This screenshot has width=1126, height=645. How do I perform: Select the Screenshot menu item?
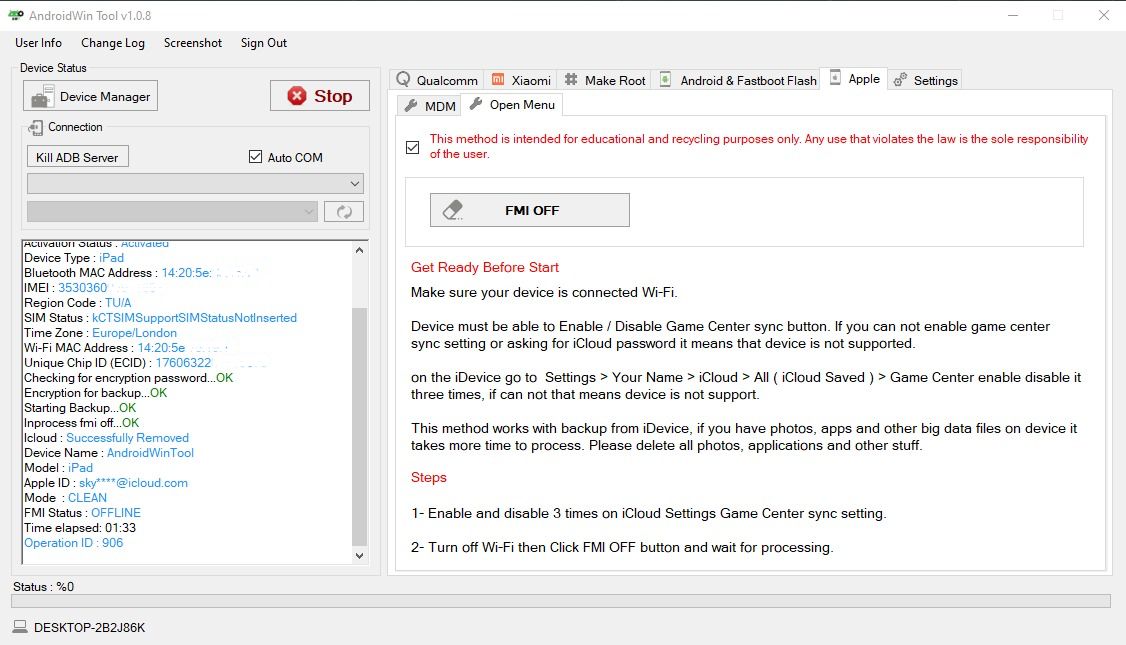point(192,43)
